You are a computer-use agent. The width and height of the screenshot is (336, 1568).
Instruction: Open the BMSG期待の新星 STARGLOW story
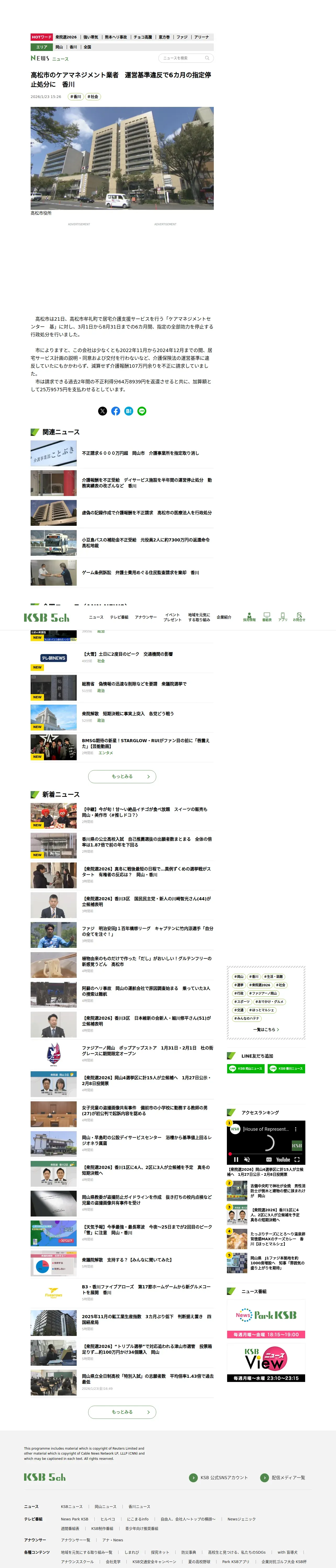click(122, 747)
